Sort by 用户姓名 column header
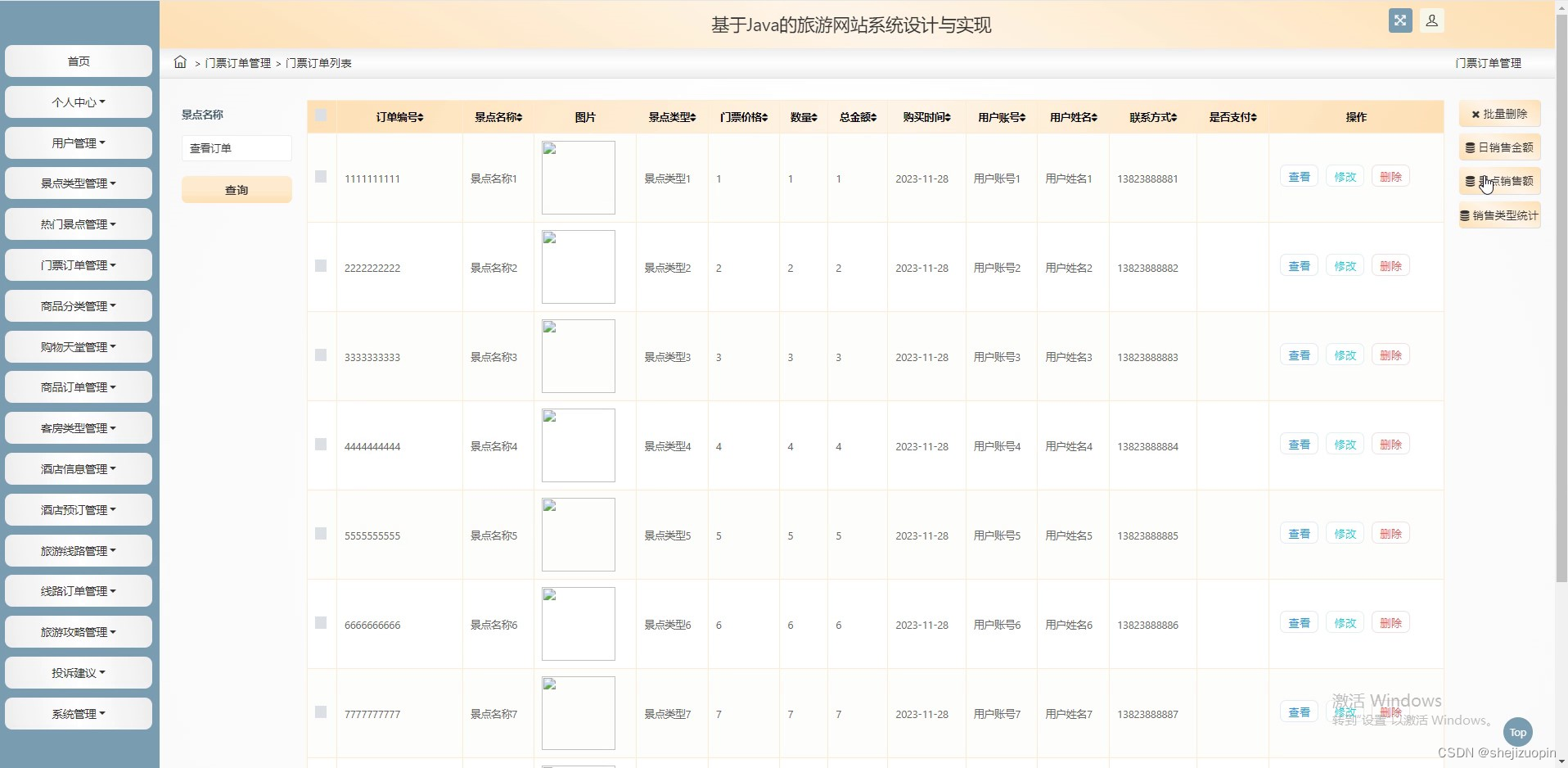1568x768 pixels. coord(1074,117)
